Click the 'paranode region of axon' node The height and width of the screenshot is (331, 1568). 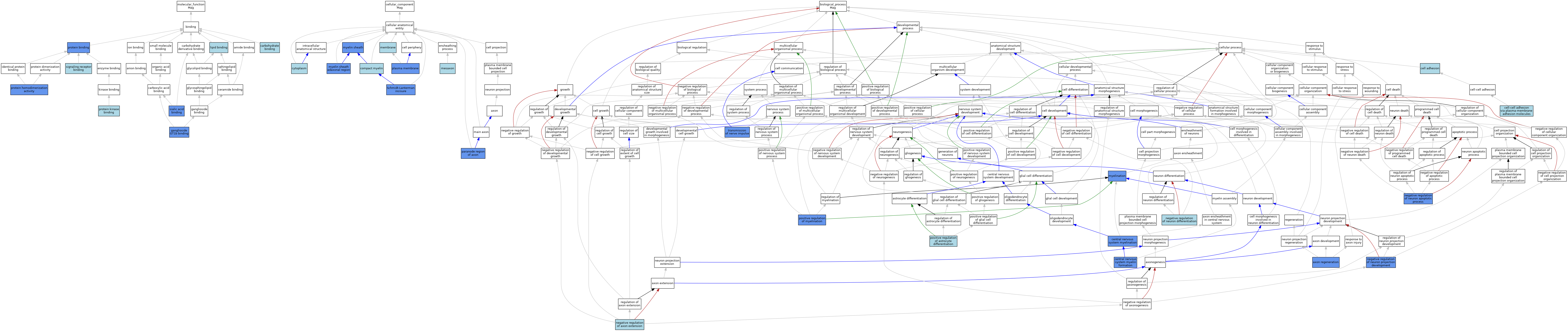click(473, 153)
